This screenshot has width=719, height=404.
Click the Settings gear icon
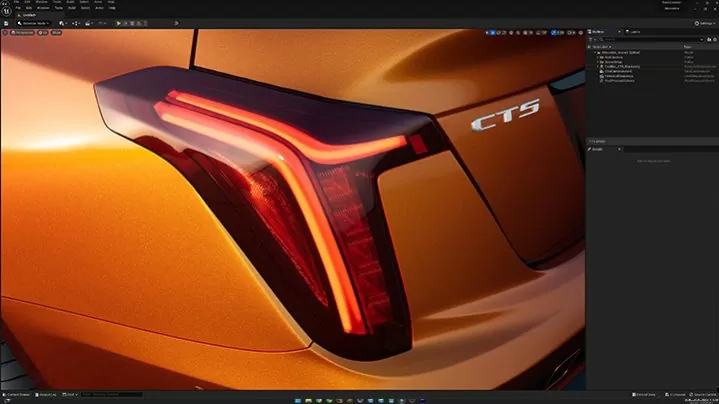coord(698,22)
